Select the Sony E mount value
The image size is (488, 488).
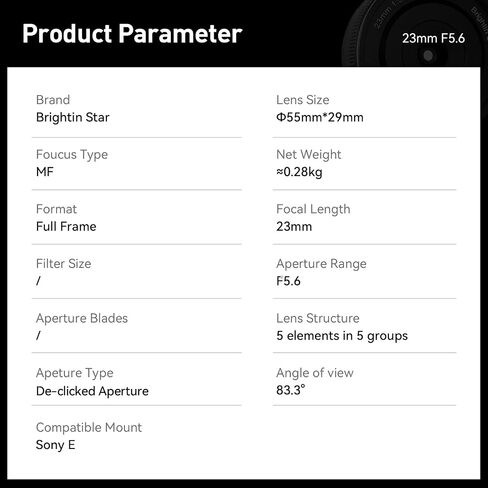[x=56, y=445]
